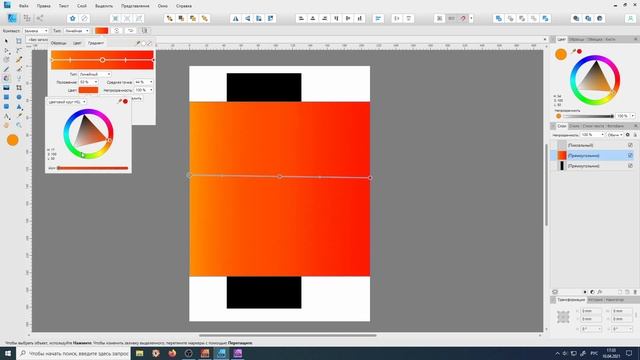This screenshot has width=640, height=360.
Task: Click the noise slider under popup color wheel
Action: coord(93,168)
